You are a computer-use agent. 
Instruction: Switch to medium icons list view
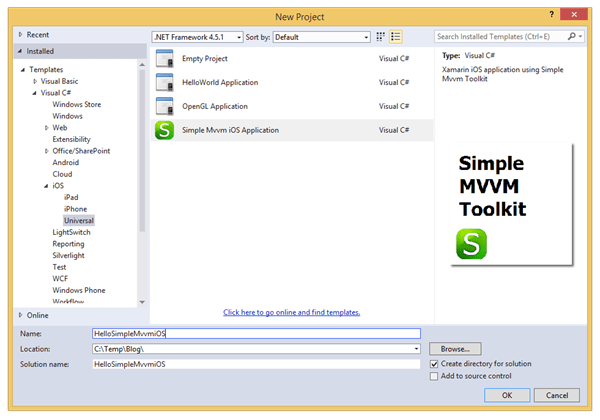pos(396,37)
